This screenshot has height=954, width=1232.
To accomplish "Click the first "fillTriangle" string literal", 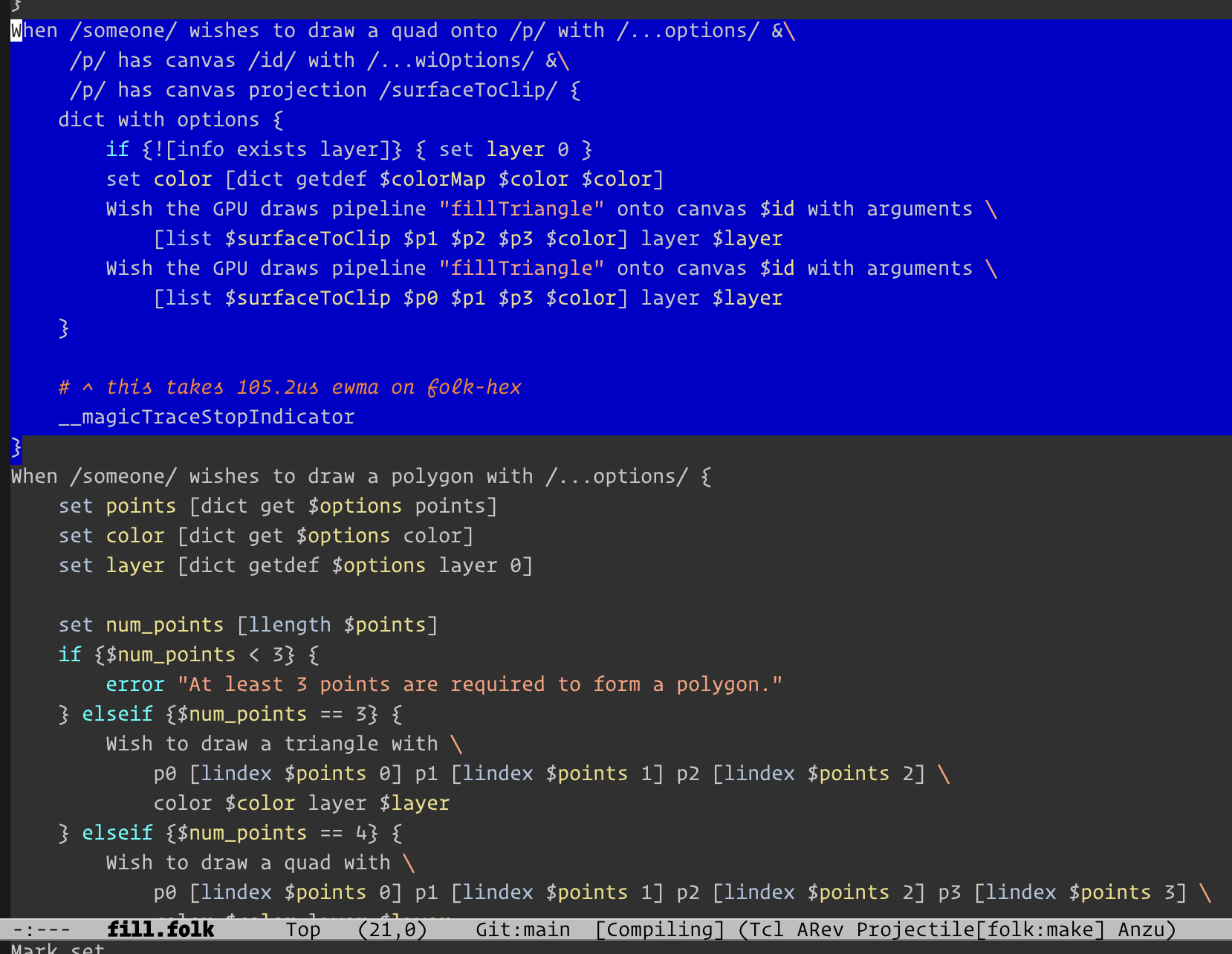I will (522, 209).
